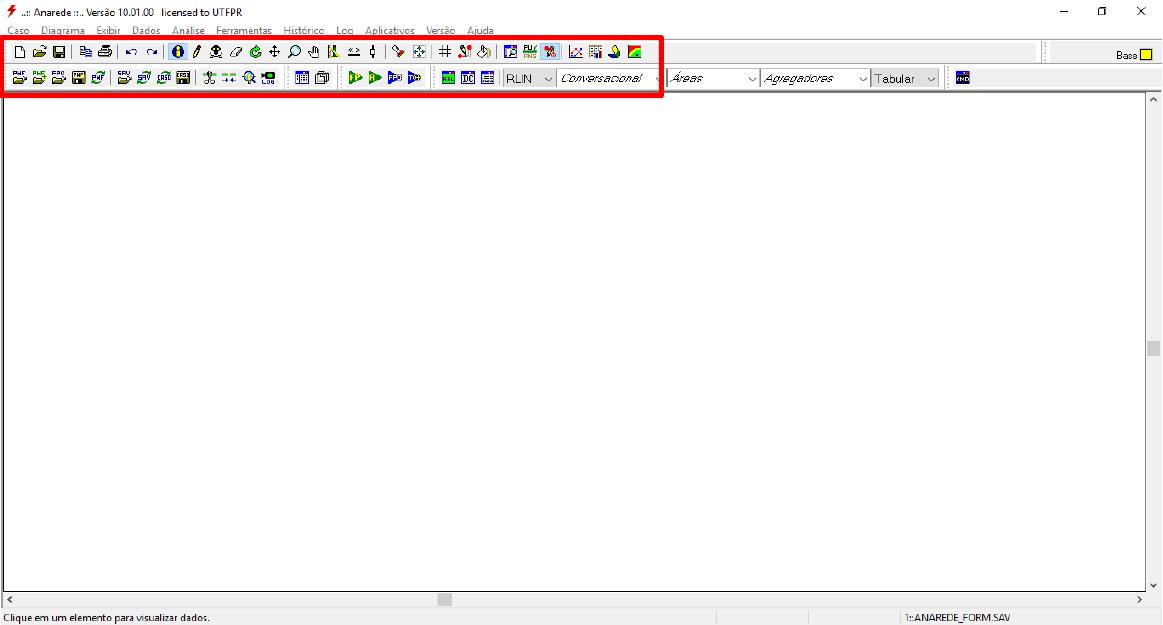Viewport: 1163px width, 625px height.
Task: Click the undo arrow button
Action: coord(131,52)
